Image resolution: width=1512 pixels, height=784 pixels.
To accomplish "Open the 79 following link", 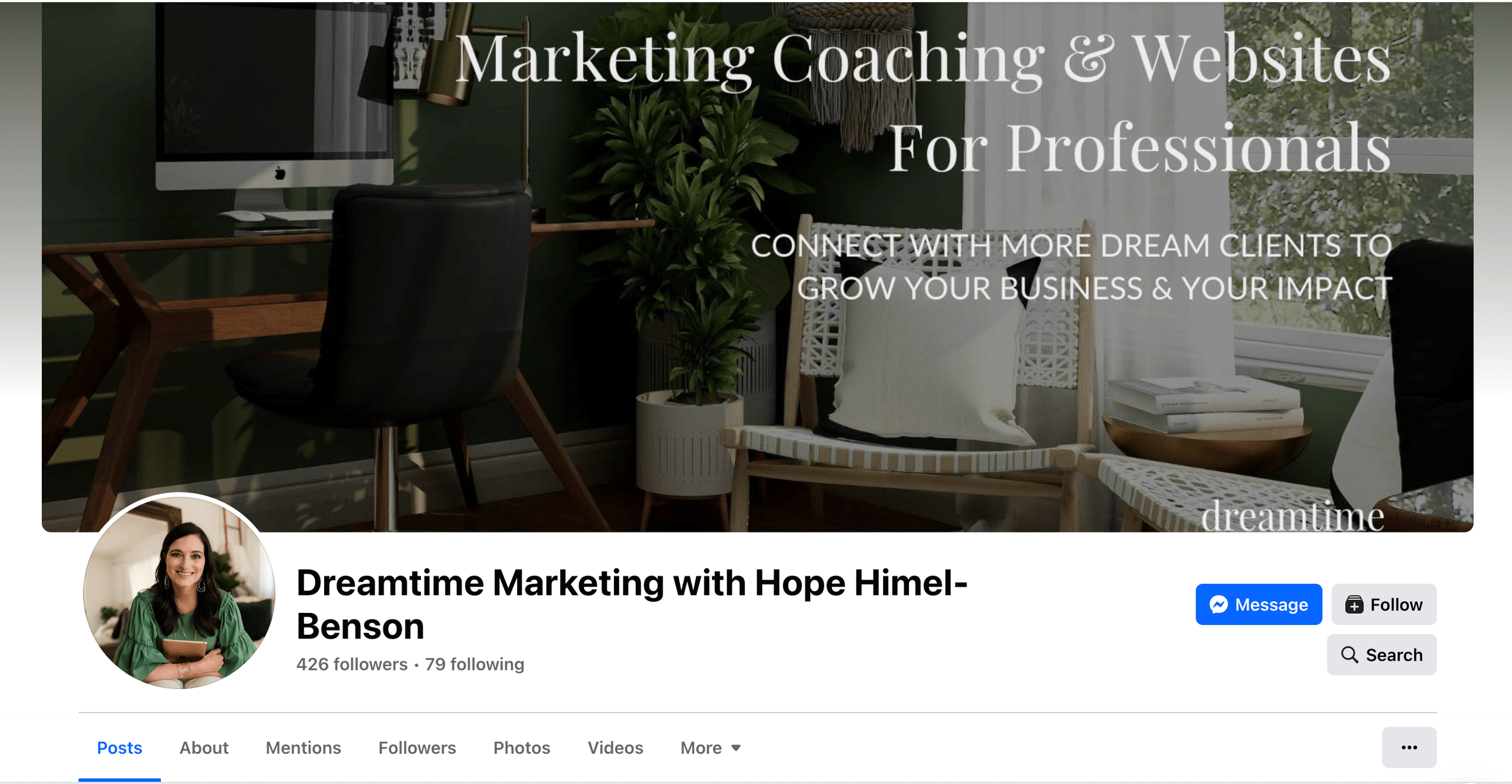I will point(474,664).
